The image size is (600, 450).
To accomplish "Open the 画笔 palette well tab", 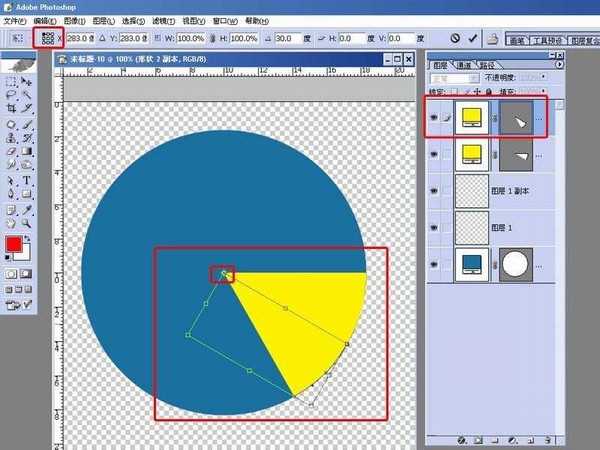I will coord(517,40).
